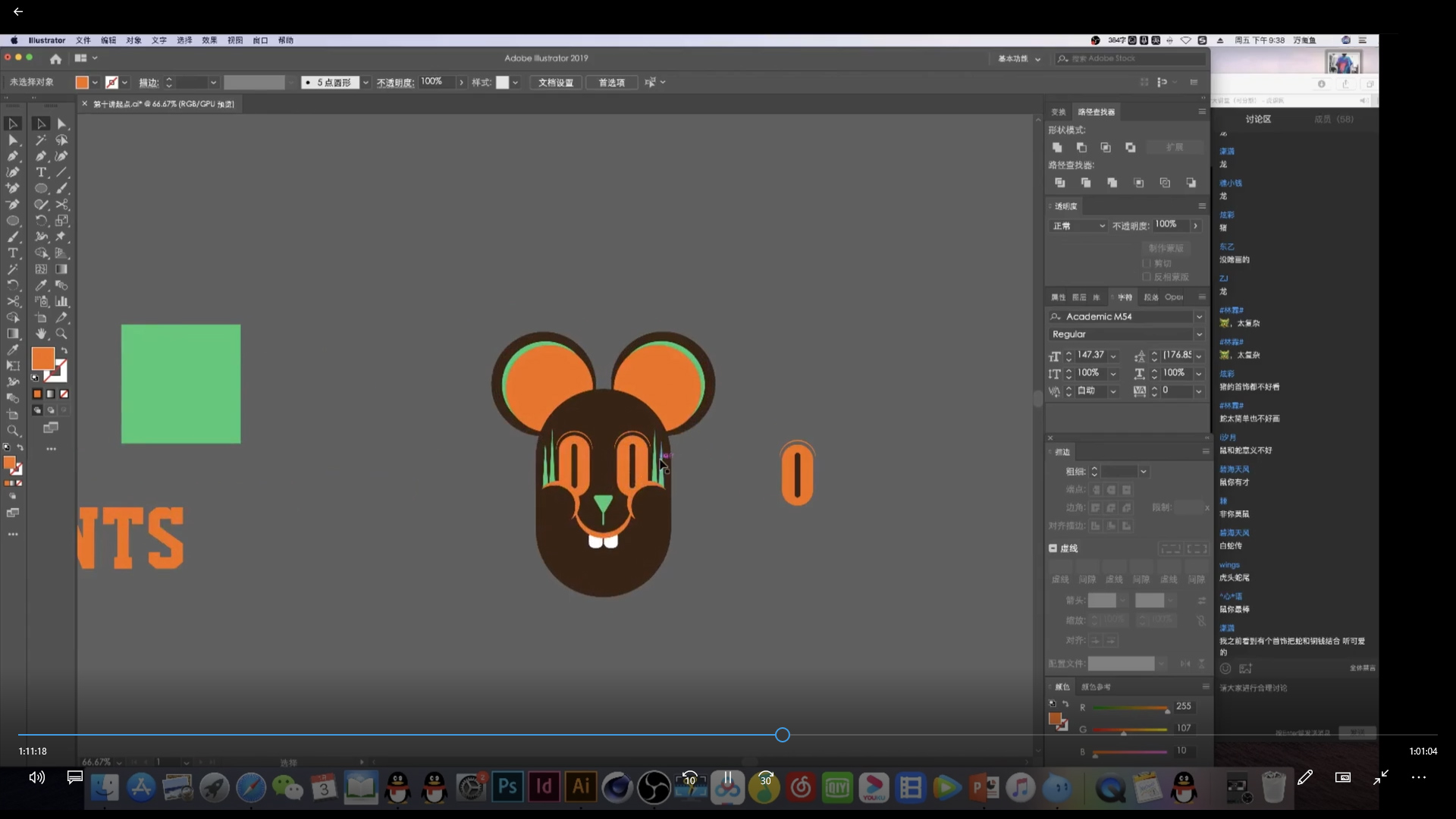Screen dimensions: 1456x819
Task: Click the Divide pathfinder icon
Action: [1059, 183]
